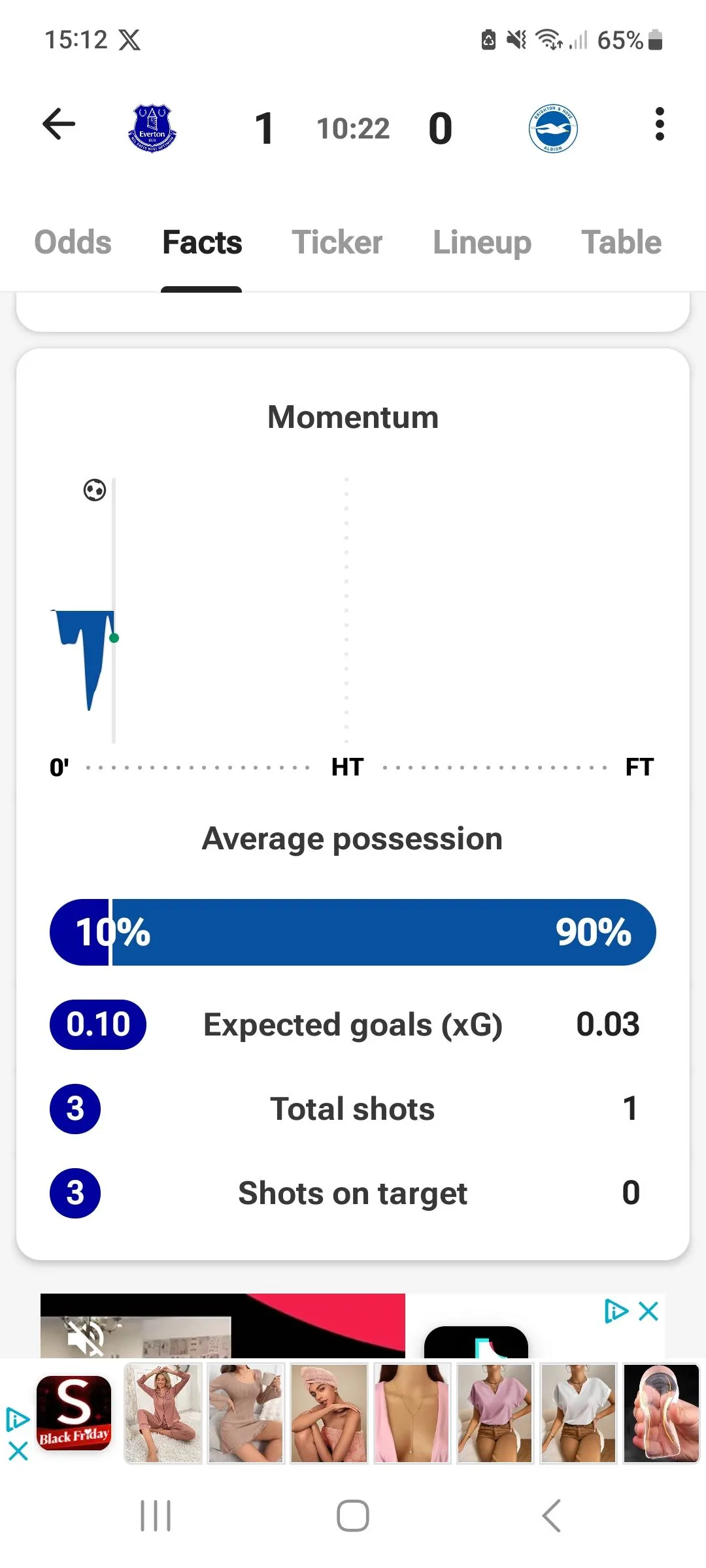Open the Shein Black Friday logo
706x1568 pixels.
click(x=74, y=1413)
